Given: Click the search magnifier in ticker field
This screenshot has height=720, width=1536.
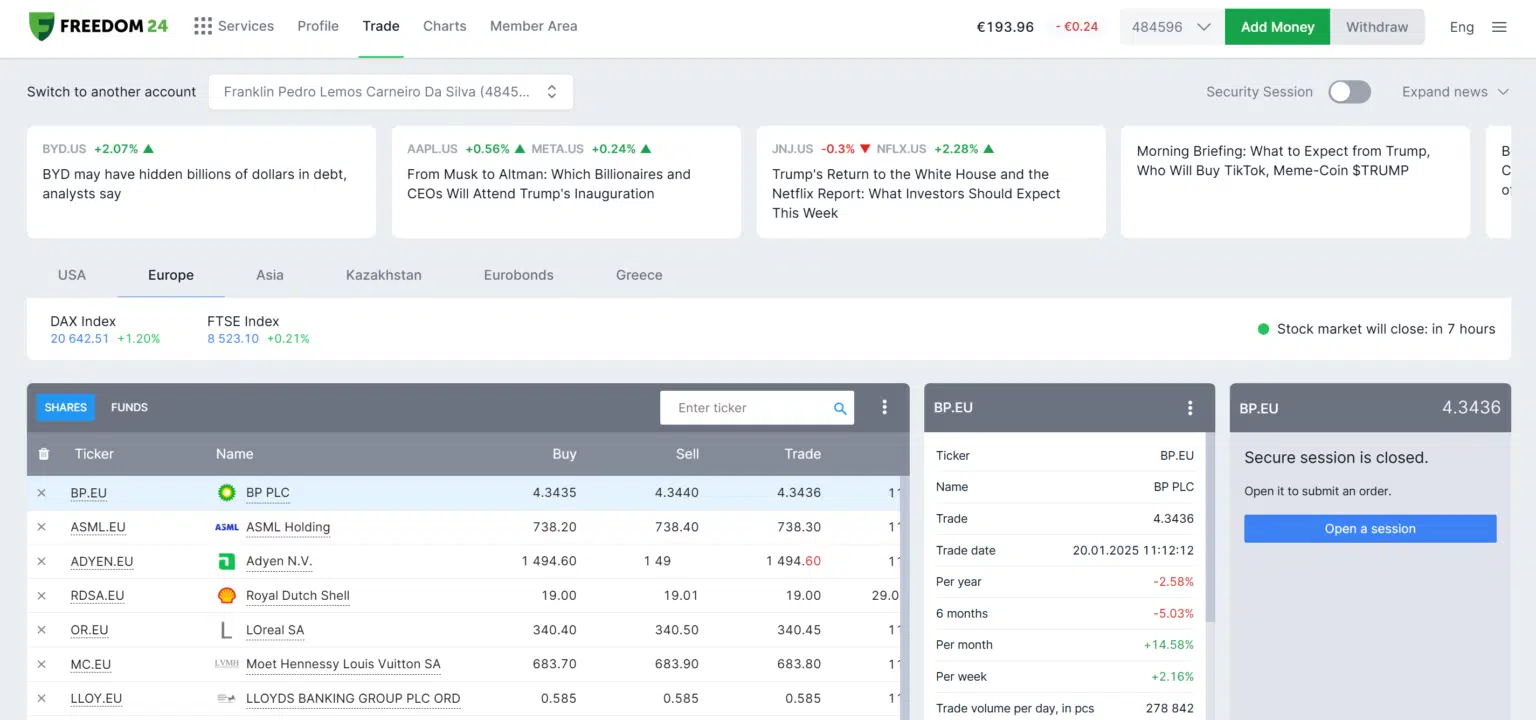Looking at the screenshot, I should pos(839,408).
